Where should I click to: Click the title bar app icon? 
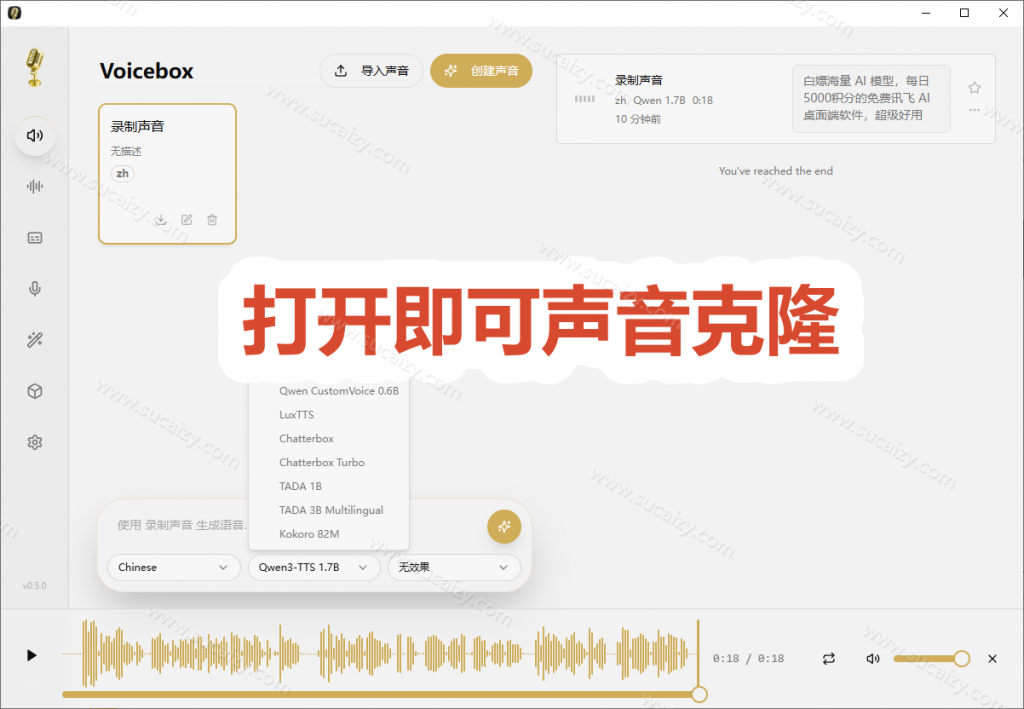14,13
